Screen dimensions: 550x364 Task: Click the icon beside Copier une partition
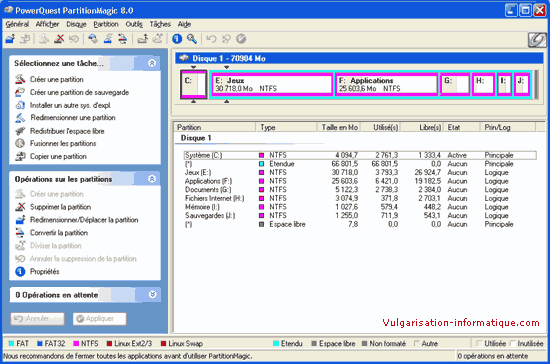tap(20, 156)
